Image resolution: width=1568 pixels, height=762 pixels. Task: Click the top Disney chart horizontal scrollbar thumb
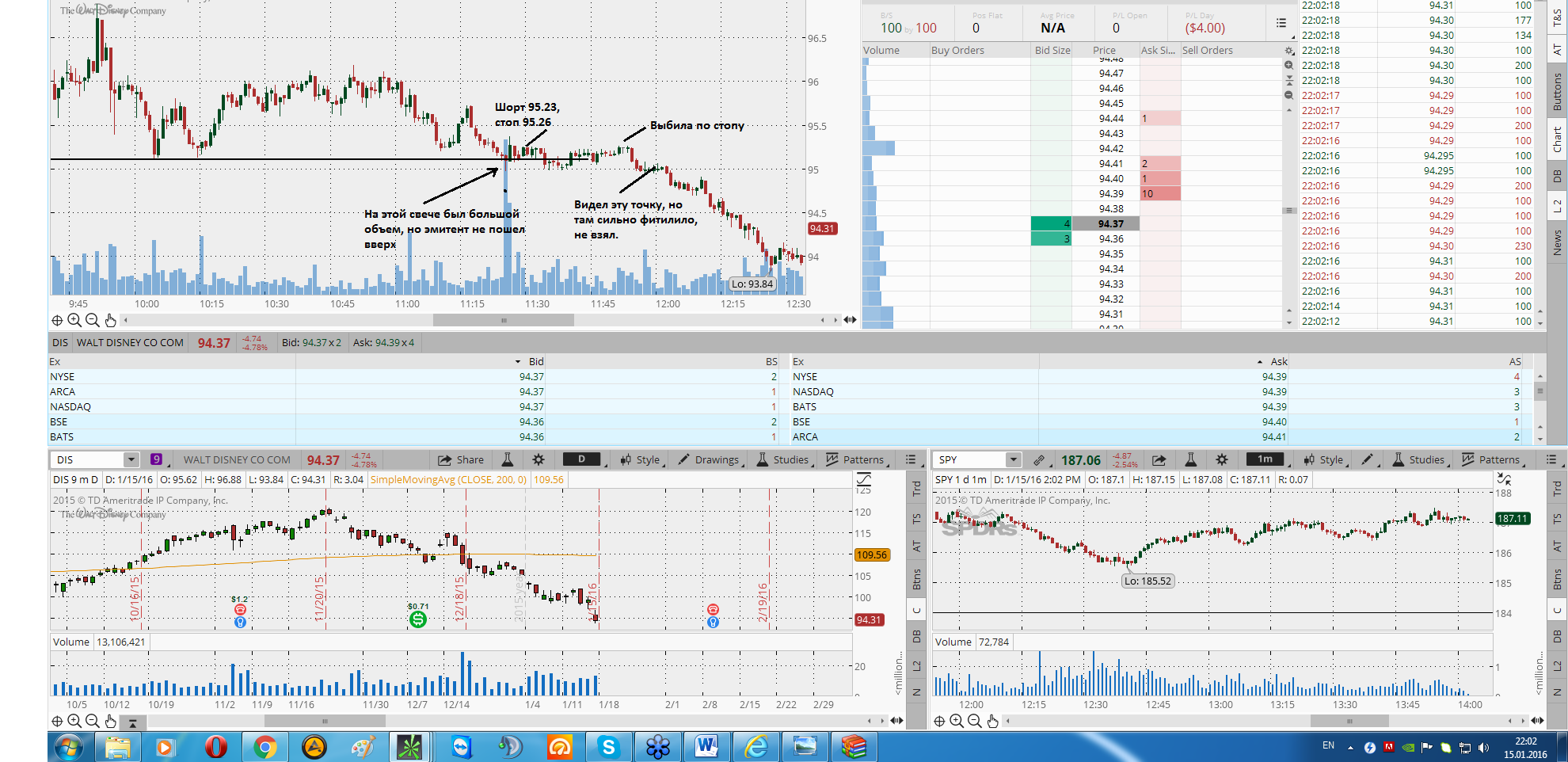[x=503, y=320]
